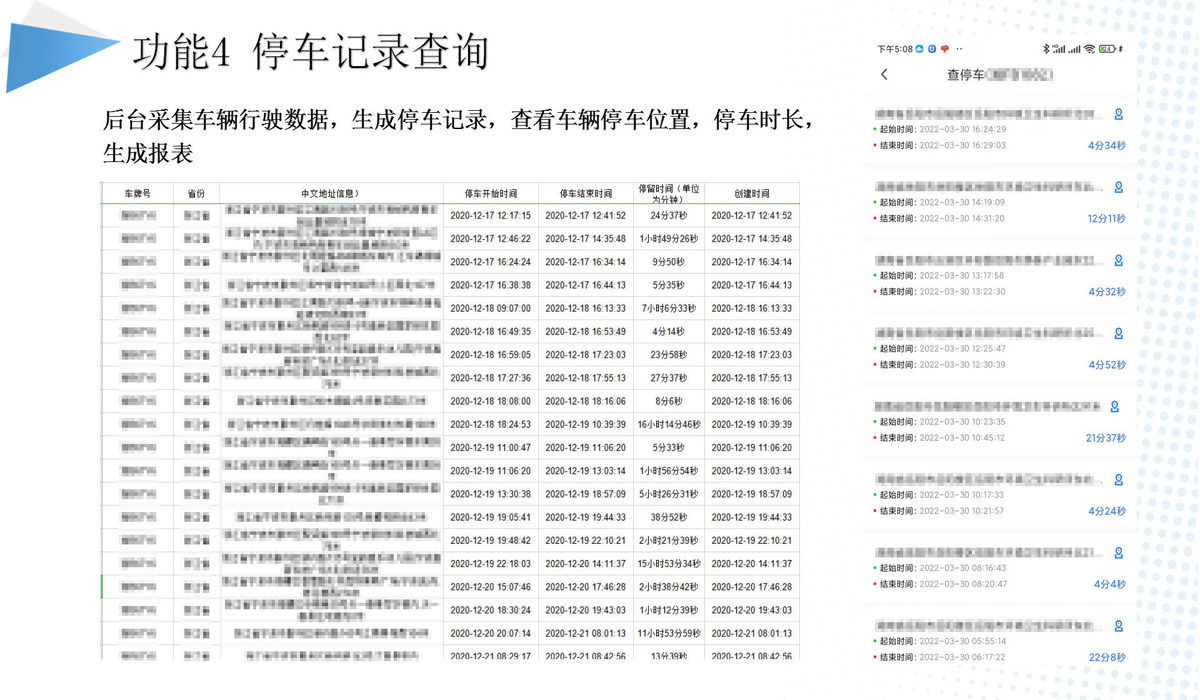Select the 停车结束时间 column header
The width and height of the screenshot is (1200, 700).
585,193
